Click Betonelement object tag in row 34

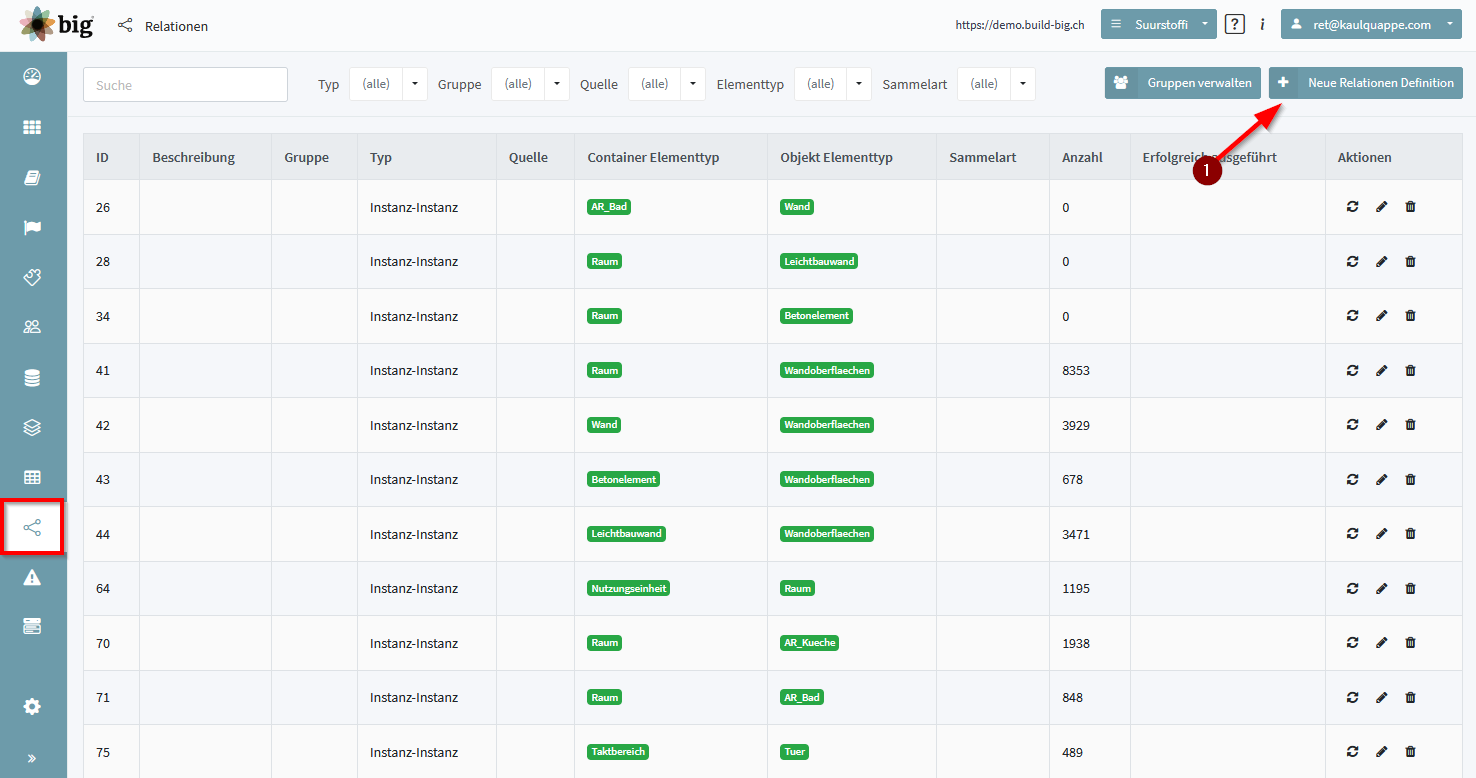816,316
